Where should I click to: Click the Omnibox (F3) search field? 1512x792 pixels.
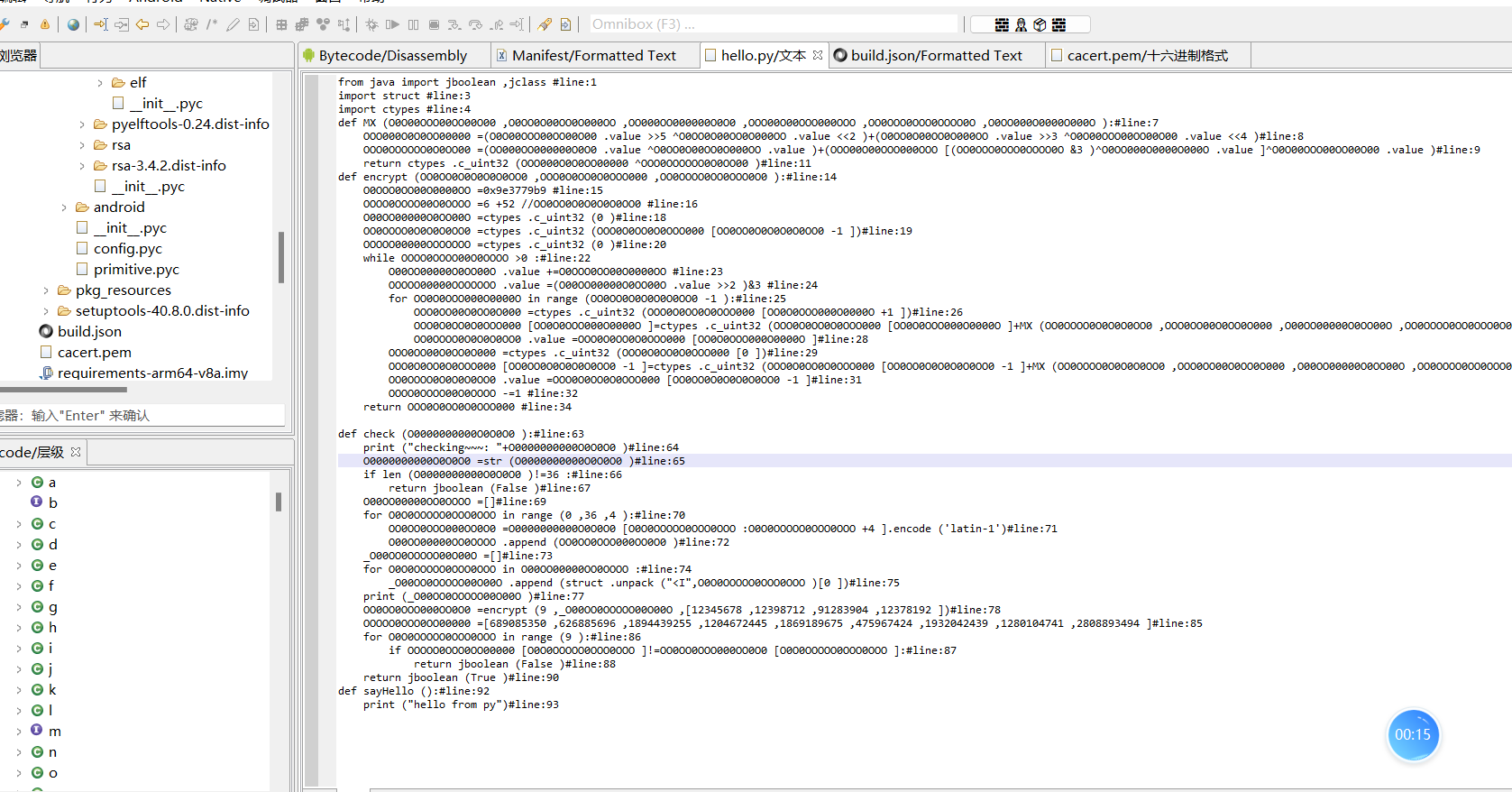click(x=774, y=24)
